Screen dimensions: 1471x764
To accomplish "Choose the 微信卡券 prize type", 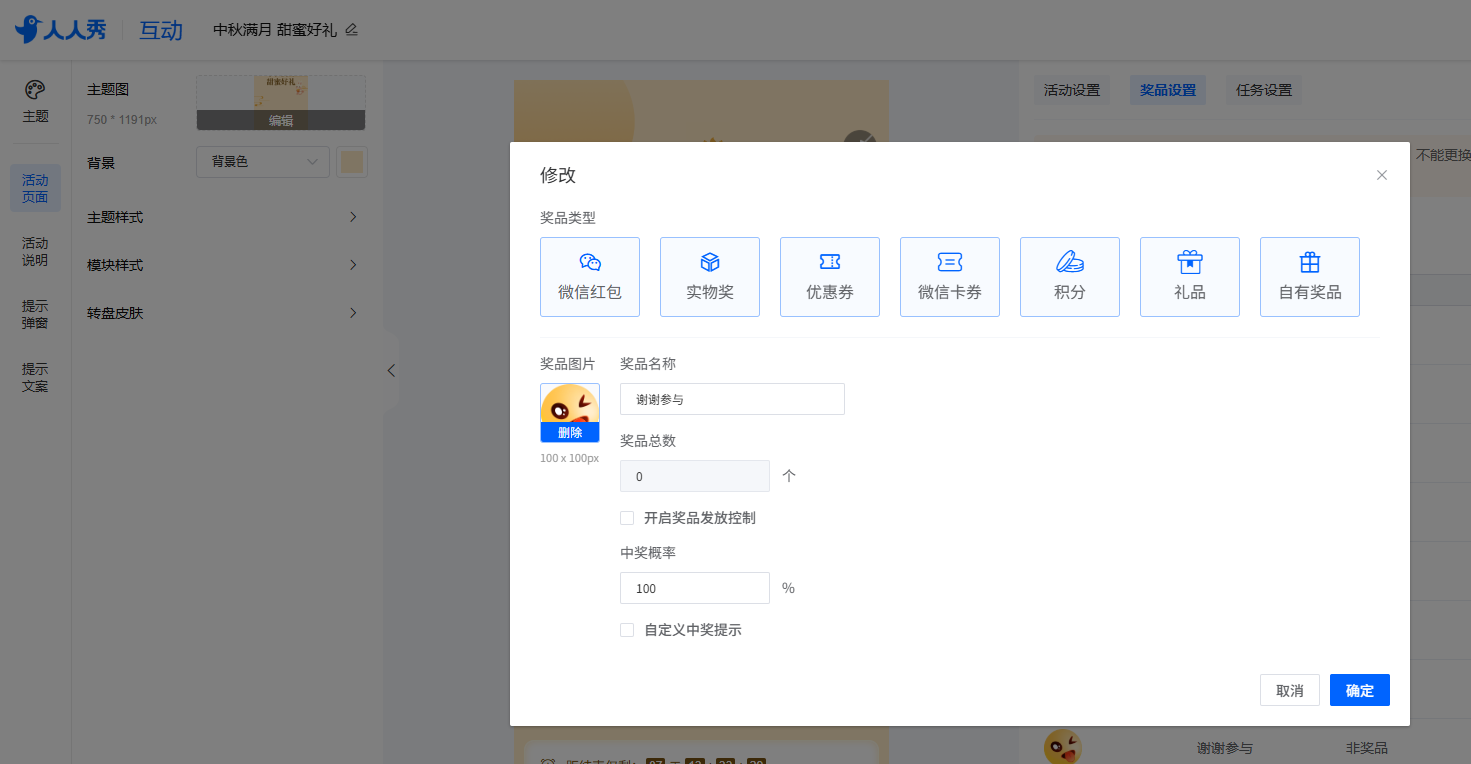I will 950,277.
